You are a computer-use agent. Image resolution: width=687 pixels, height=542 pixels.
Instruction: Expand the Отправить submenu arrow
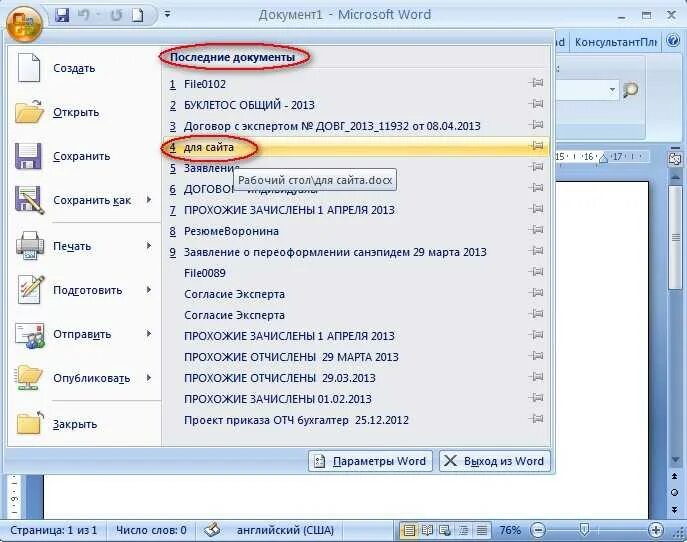(x=149, y=334)
